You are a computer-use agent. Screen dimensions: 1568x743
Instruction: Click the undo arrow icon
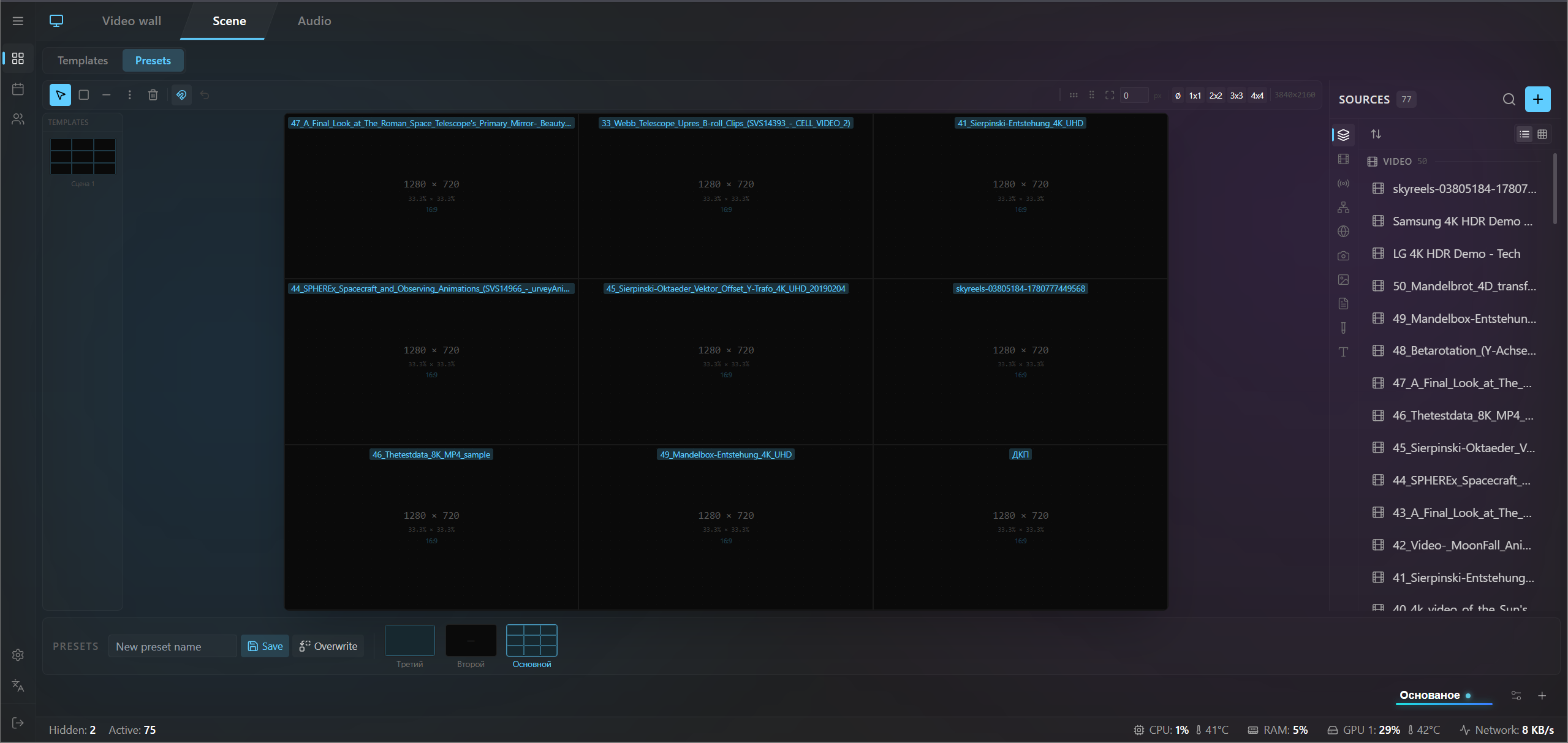(x=205, y=95)
